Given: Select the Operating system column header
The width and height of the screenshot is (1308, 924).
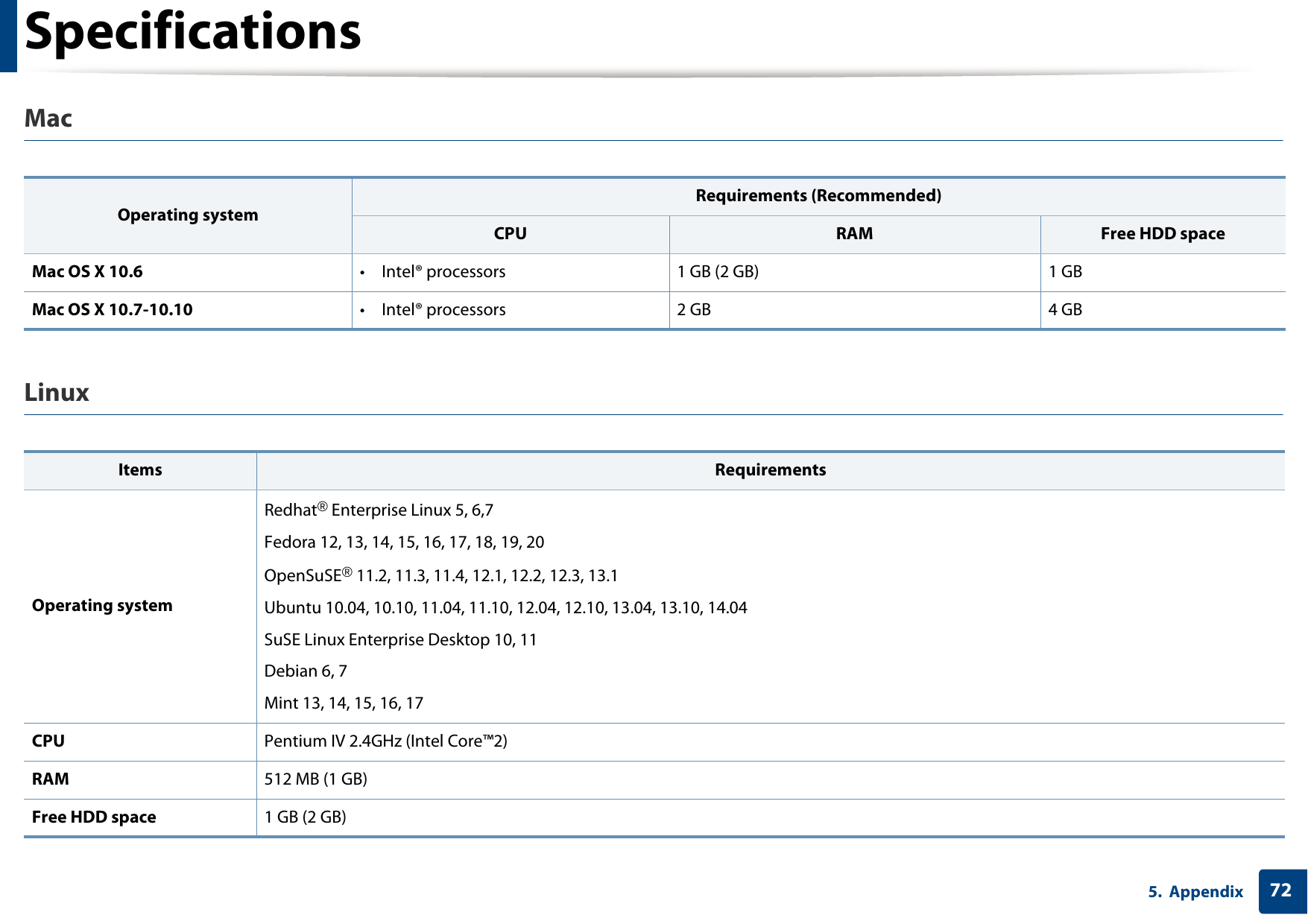Looking at the screenshot, I should [188, 215].
